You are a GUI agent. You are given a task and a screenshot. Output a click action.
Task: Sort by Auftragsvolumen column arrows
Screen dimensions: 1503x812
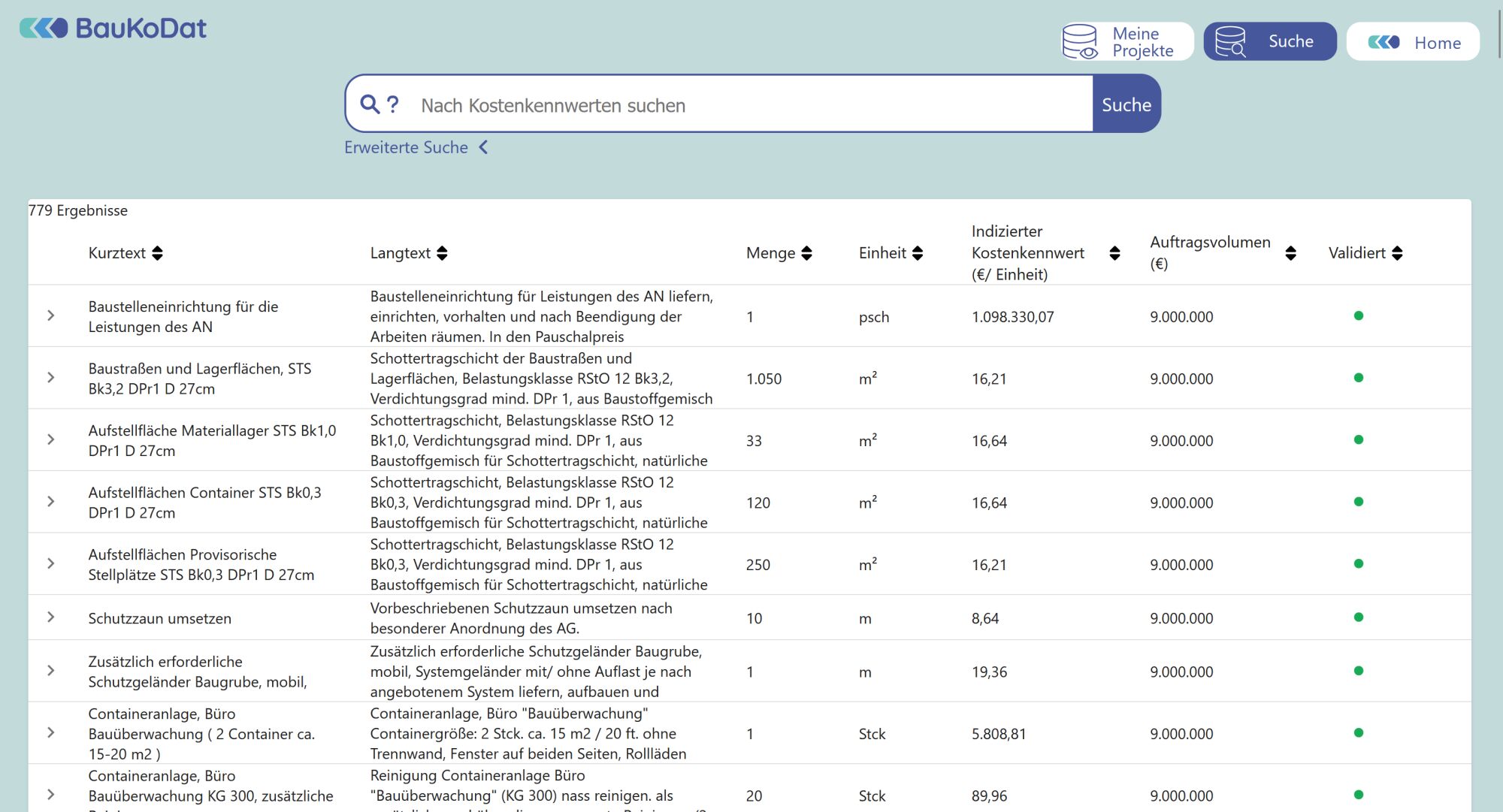tap(1290, 253)
